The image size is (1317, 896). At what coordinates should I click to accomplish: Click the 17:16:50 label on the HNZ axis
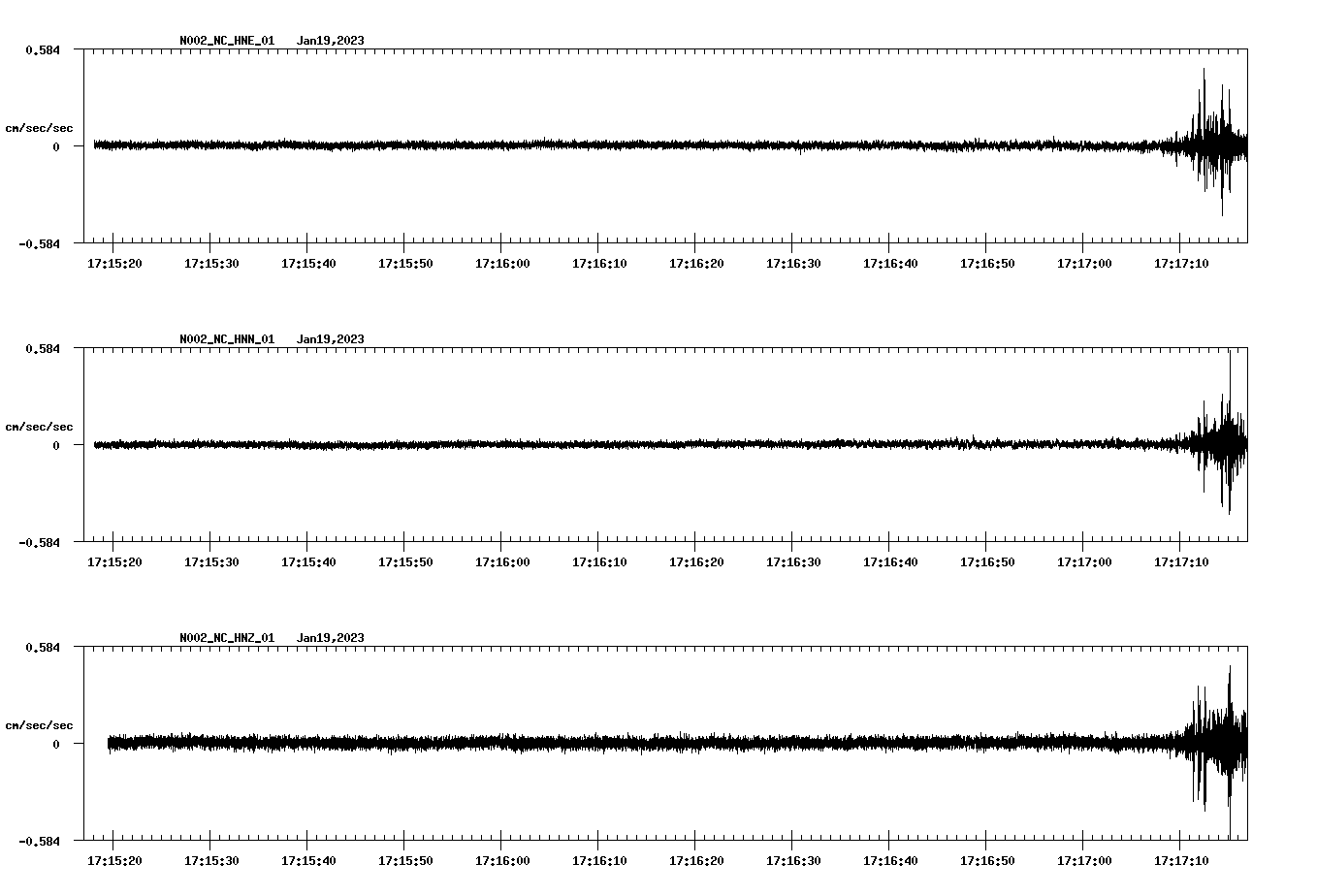986,859
